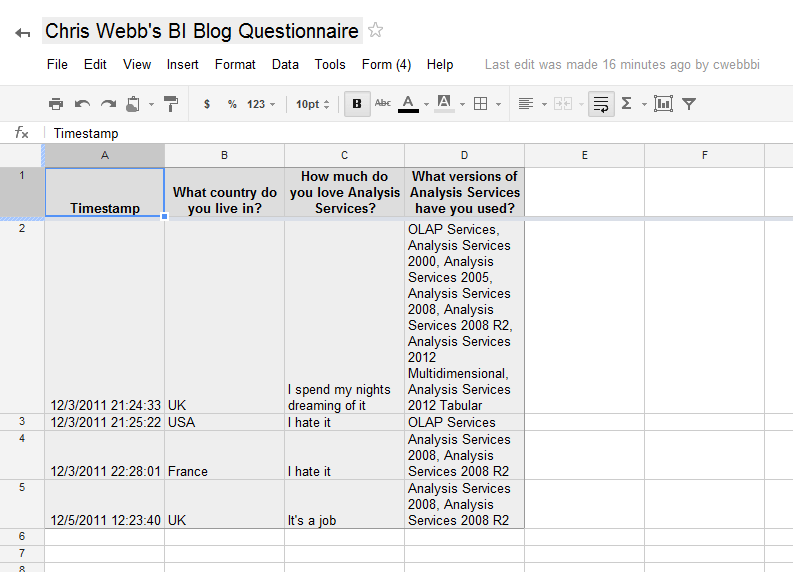Select column B header
Viewport: 793px width, 572px height.
pos(225,155)
